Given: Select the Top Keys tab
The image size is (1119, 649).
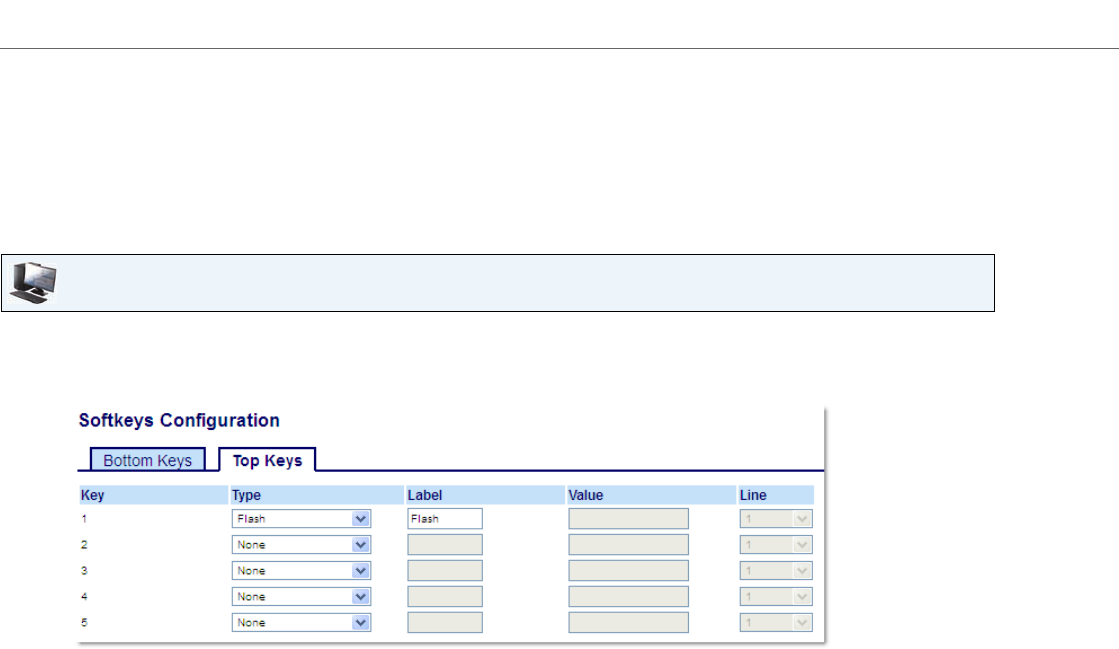Looking at the screenshot, I should point(267,460).
